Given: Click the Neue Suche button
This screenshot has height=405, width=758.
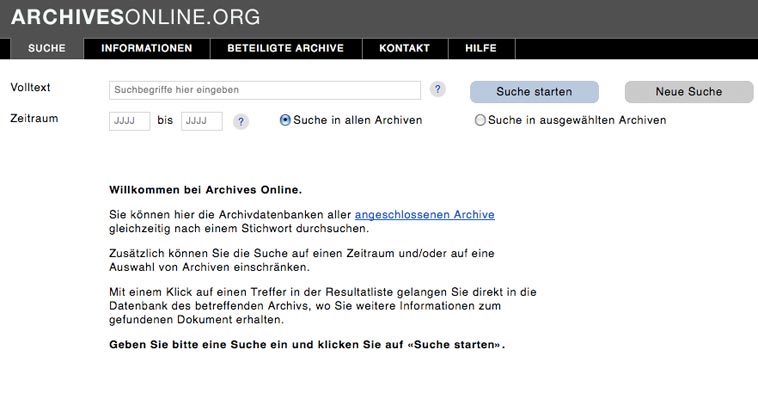Looking at the screenshot, I should click(x=689, y=92).
